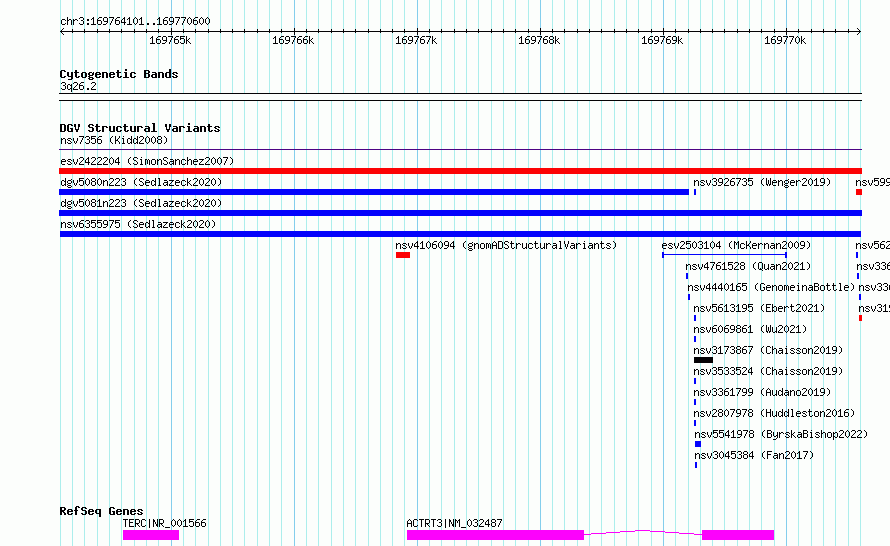This screenshot has height=546, width=890.
Task: Click the nsv3361799 (Audano2019) label
Action: click(x=762, y=392)
